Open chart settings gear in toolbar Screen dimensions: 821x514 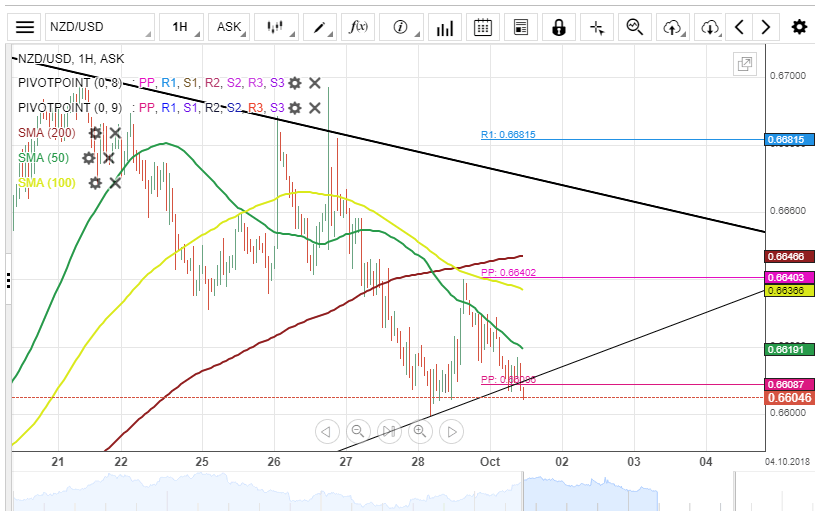coord(799,27)
